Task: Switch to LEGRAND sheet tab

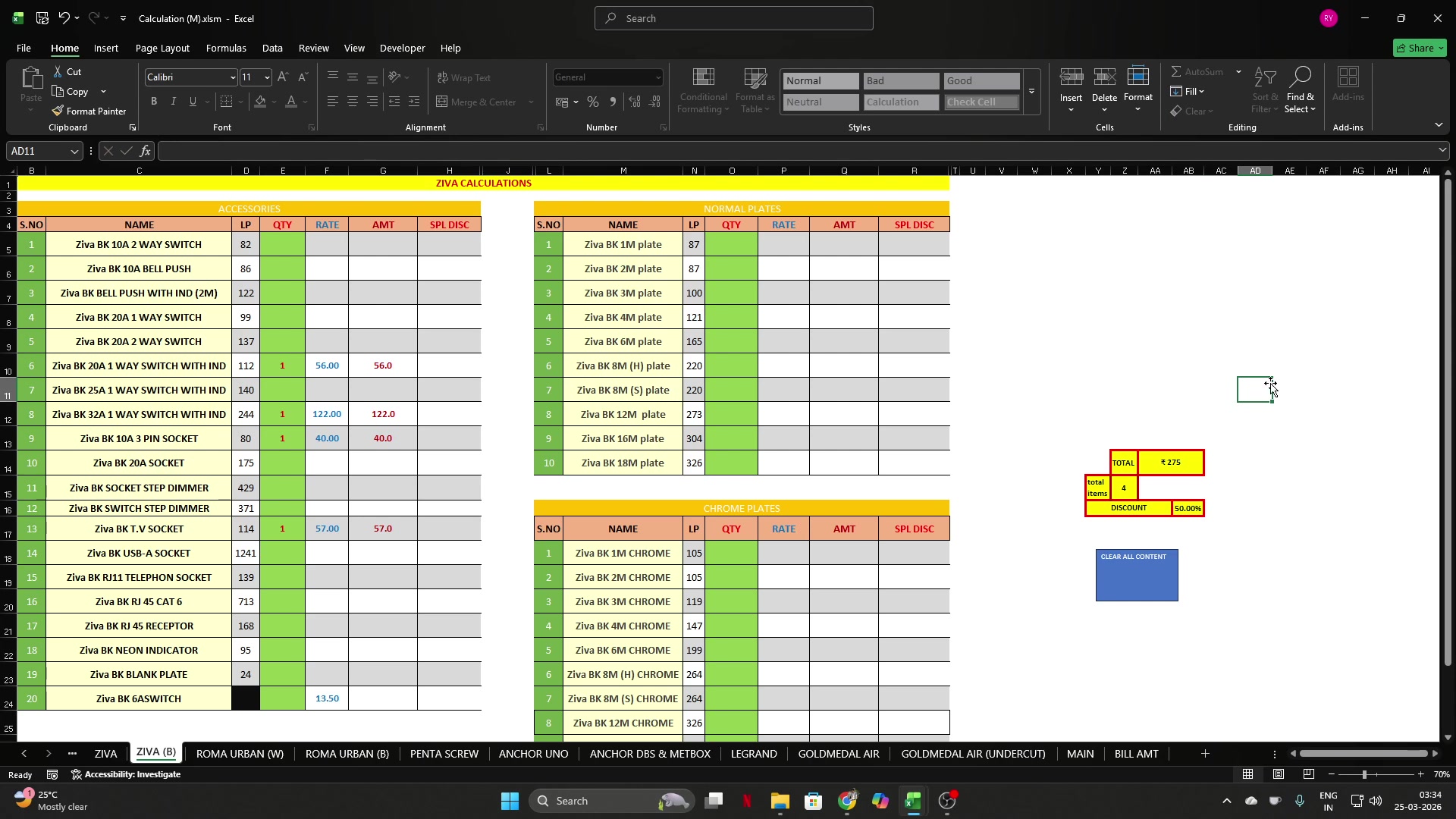Action: pos(754,754)
